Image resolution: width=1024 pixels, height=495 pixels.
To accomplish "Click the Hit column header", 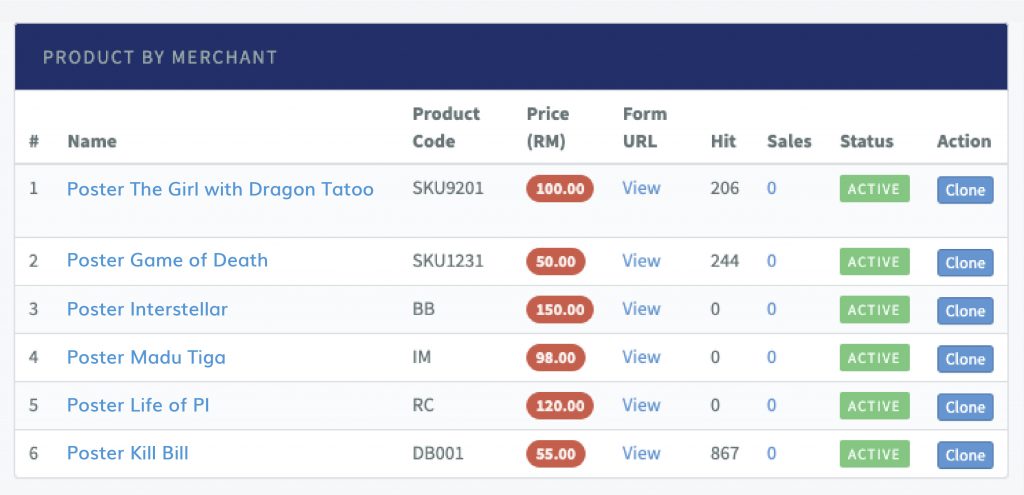I will (723, 141).
